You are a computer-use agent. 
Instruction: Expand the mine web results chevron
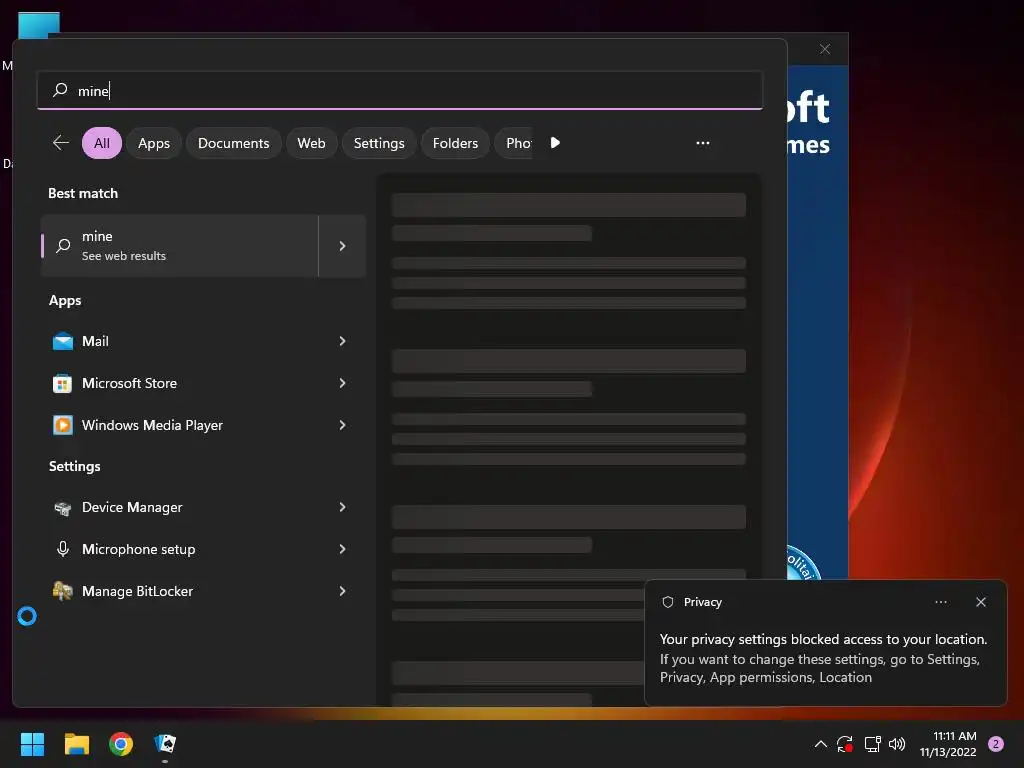(x=342, y=246)
